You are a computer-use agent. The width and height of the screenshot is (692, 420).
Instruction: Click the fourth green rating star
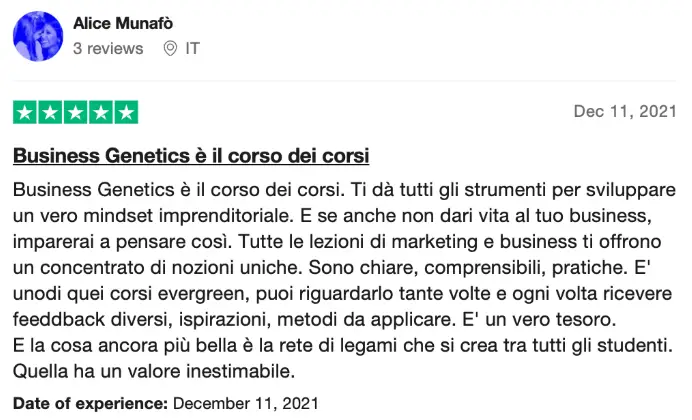click(100, 112)
